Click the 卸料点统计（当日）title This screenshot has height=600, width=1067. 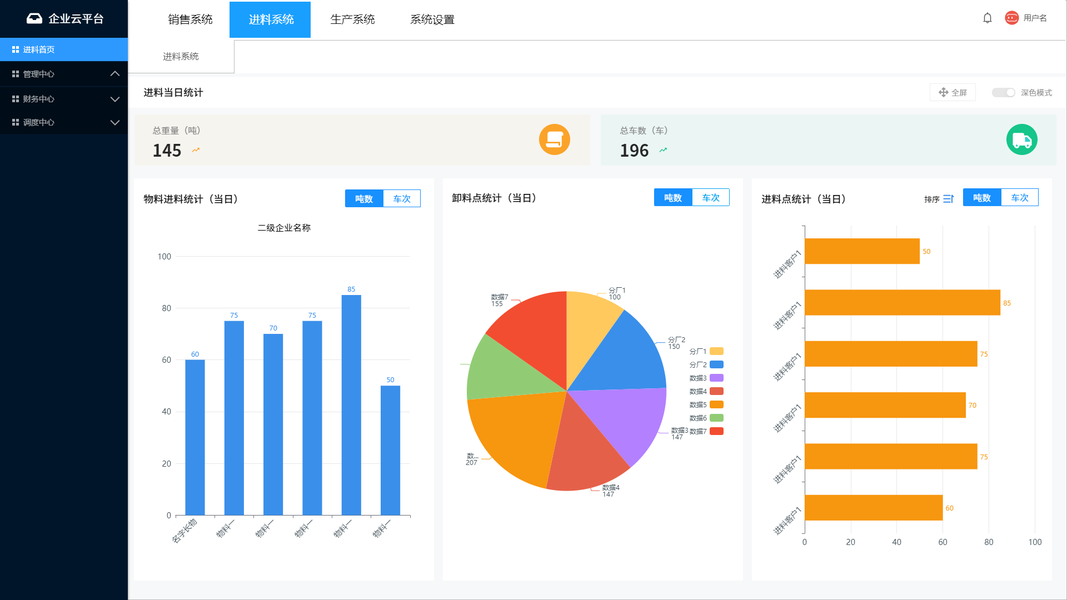coord(494,198)
